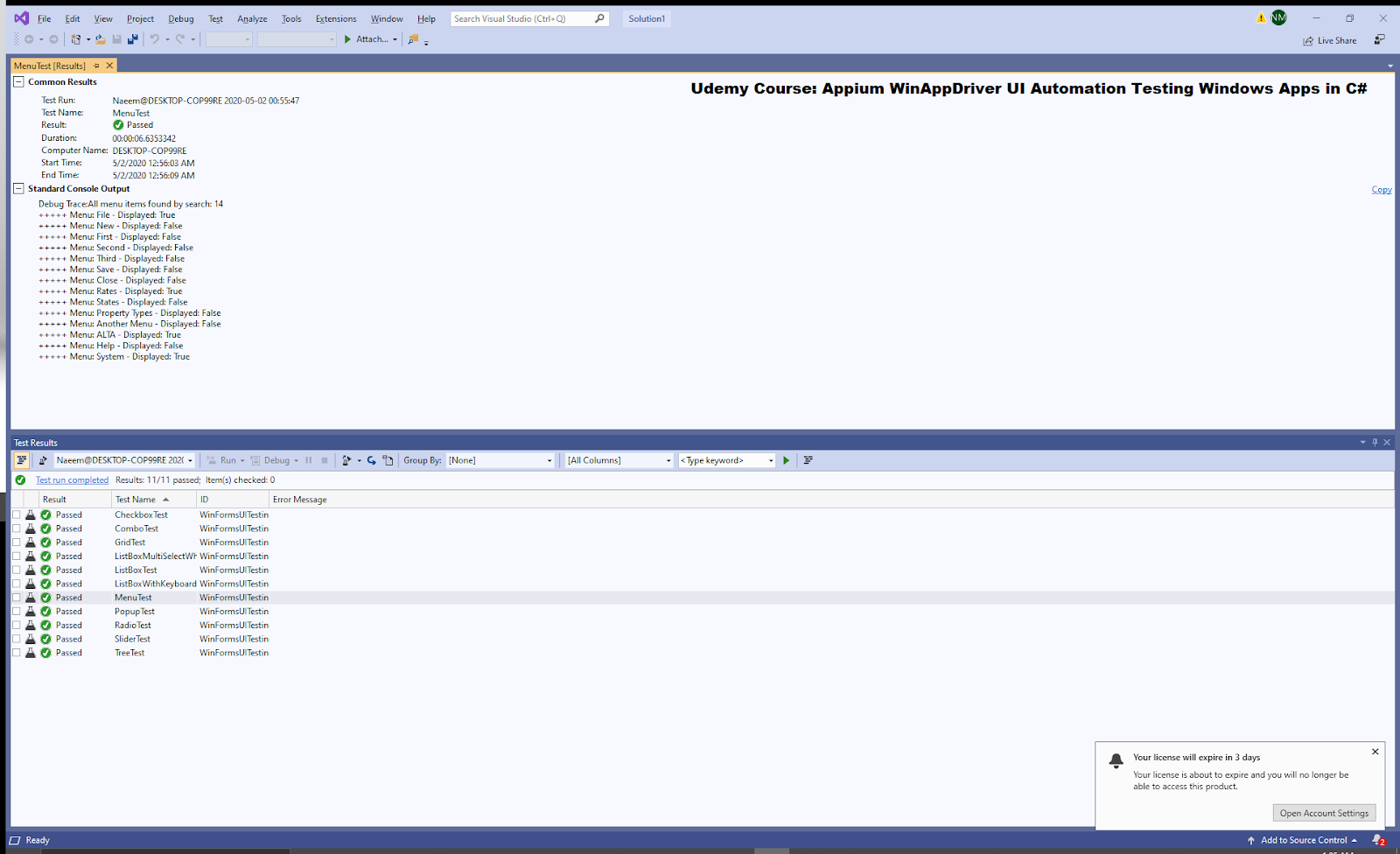This screenshot has height=854, width=1400.
Task: Click the Redo toolbar icon
Action: tap(180, 39)
